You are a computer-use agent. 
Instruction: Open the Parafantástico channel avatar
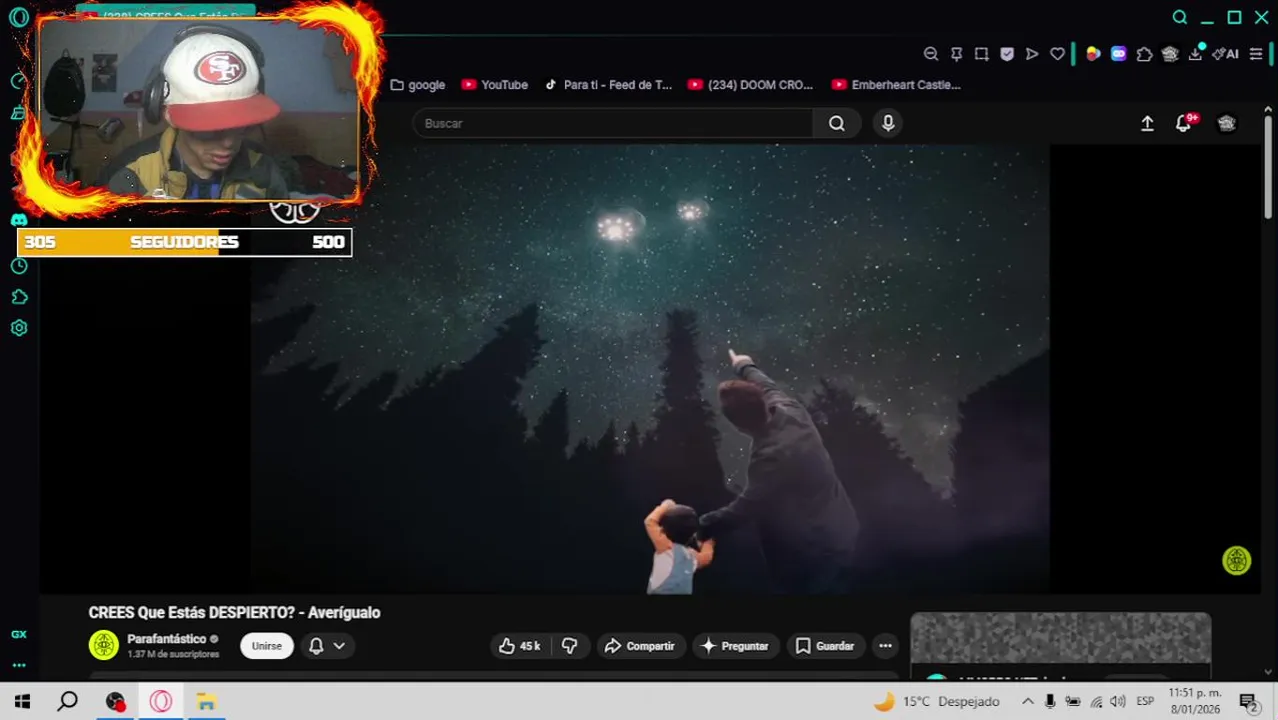pos(104,645)
